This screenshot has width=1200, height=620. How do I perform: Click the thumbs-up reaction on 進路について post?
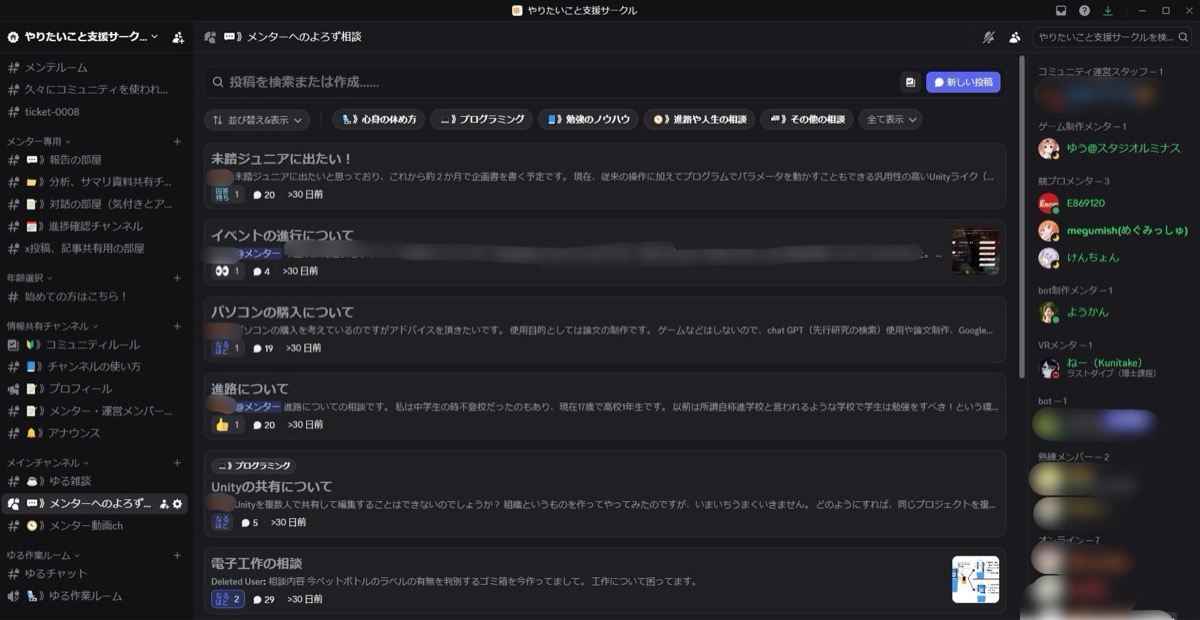coord(227,425)
